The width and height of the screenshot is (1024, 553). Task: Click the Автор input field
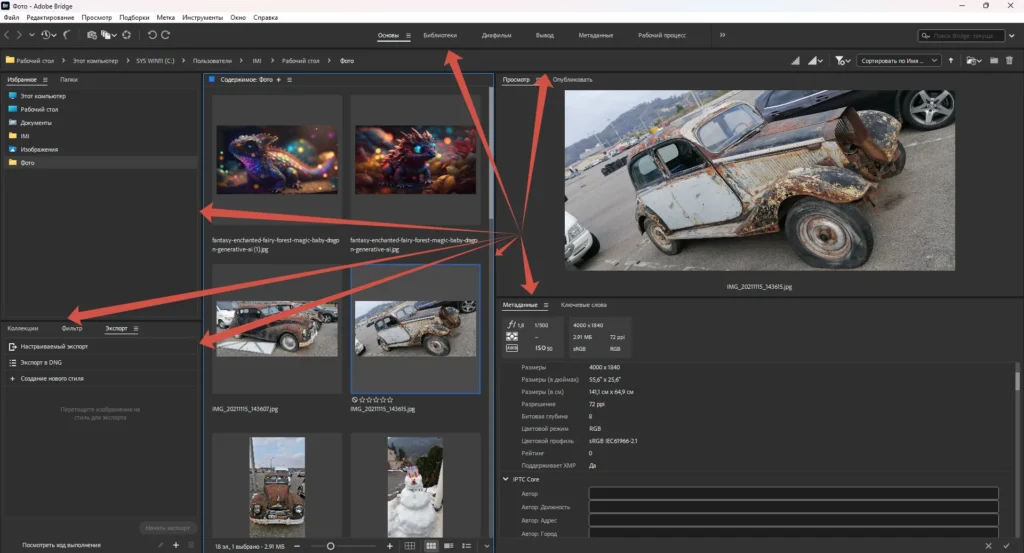793,494
